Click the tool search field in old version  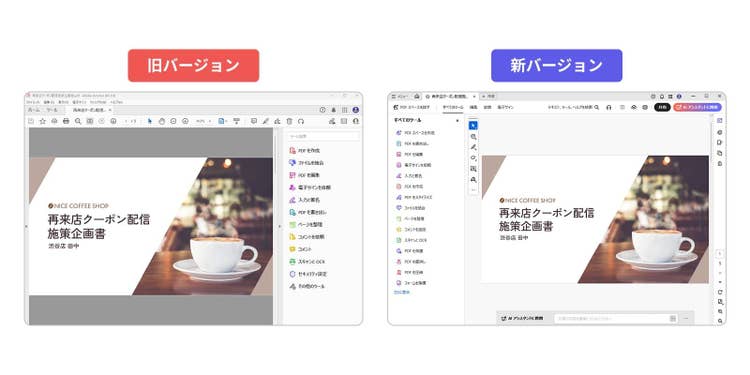point(323,136)
